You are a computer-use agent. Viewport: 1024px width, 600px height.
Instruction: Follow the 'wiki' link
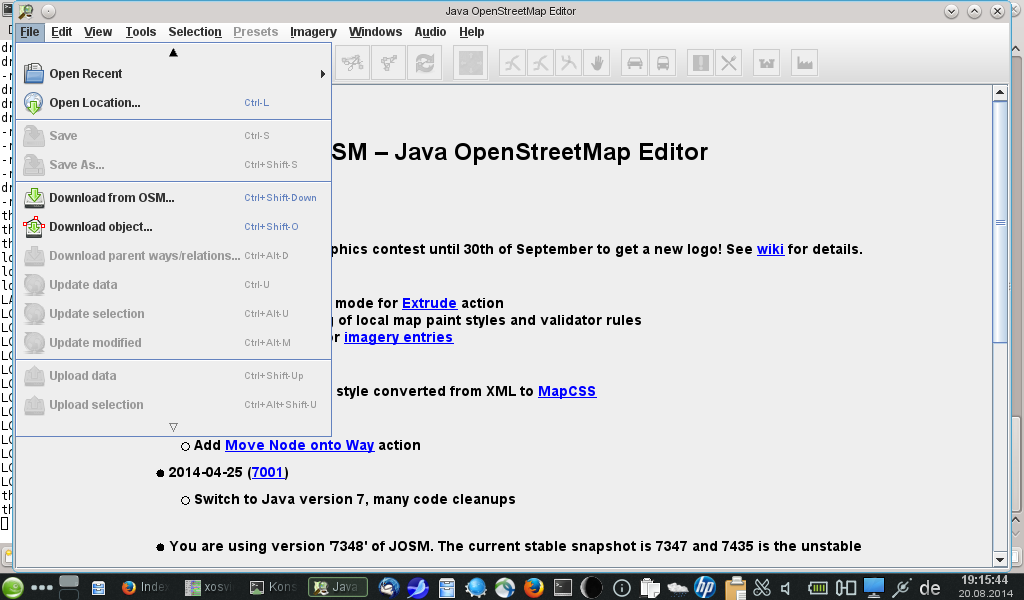[x=770, y=249]
